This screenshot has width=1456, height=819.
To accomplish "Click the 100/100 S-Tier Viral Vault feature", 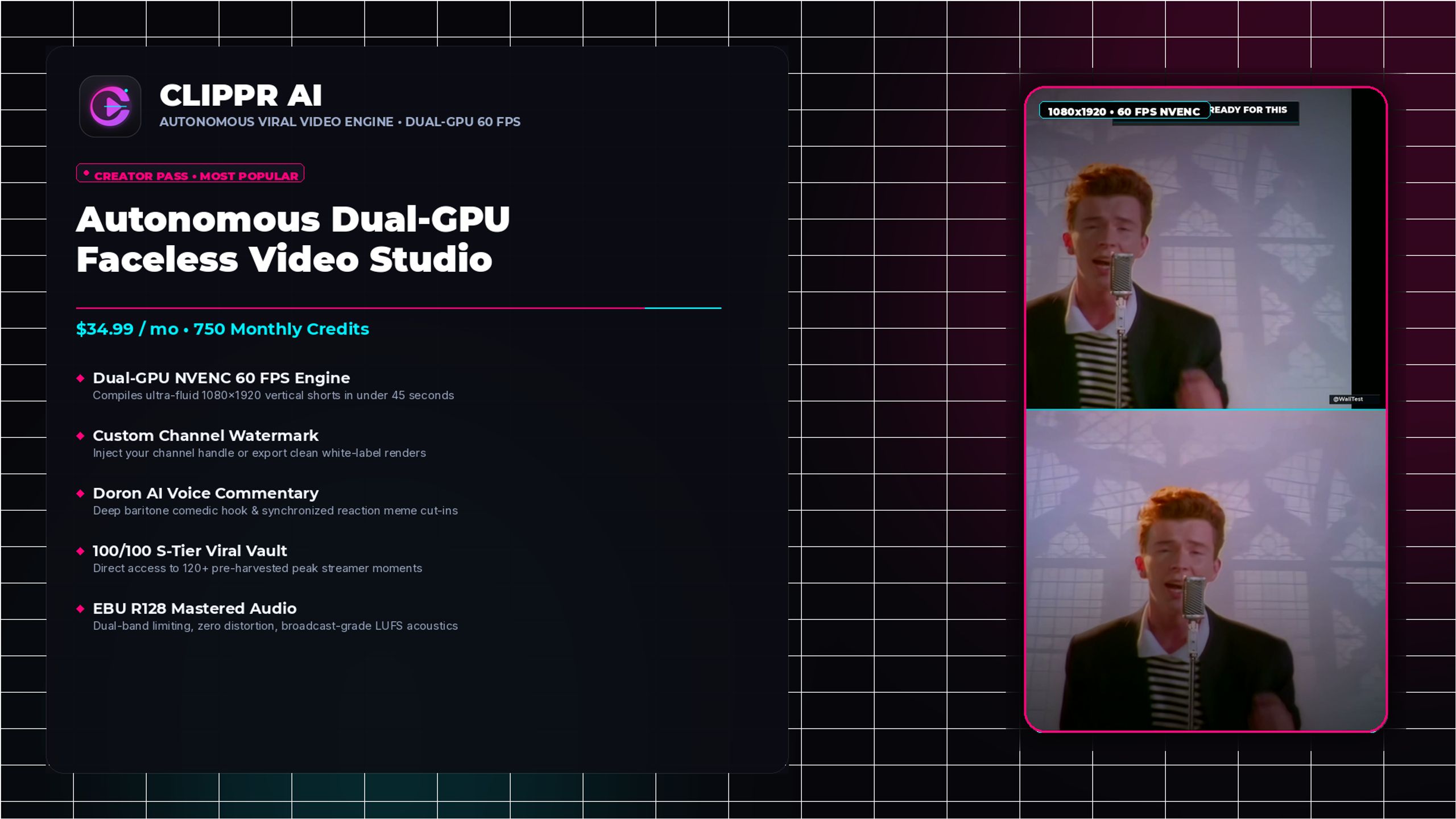I will click(189, 551).
